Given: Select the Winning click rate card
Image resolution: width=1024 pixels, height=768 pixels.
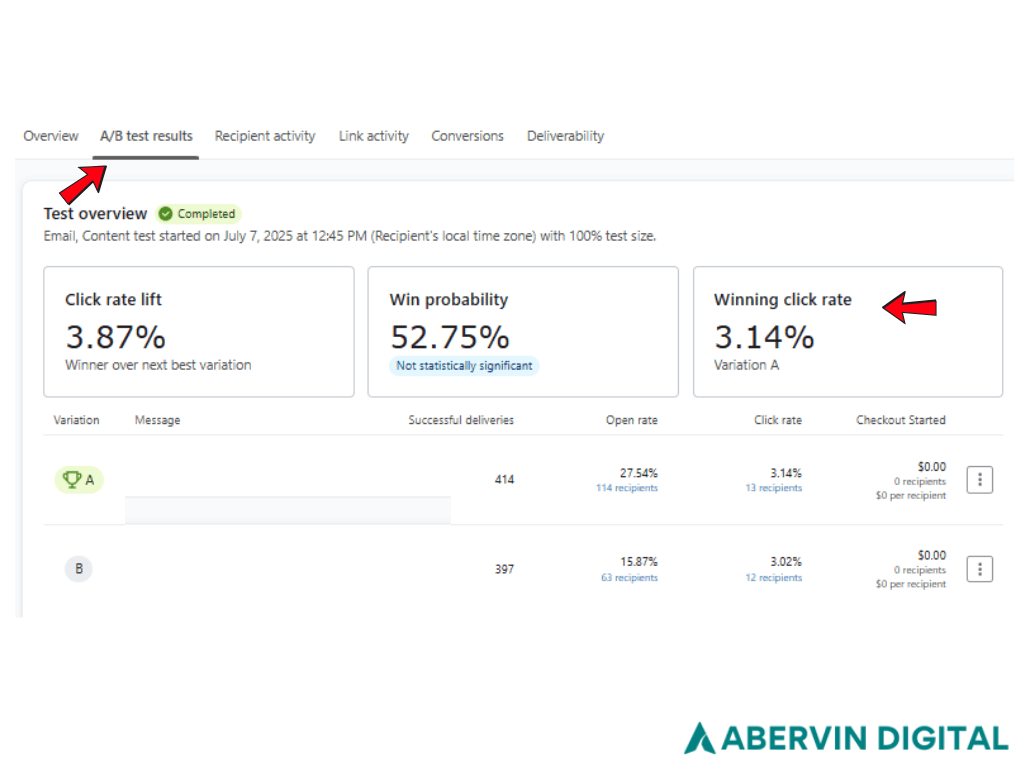Looking at the screenshot, I should click(x=848, y=332).
